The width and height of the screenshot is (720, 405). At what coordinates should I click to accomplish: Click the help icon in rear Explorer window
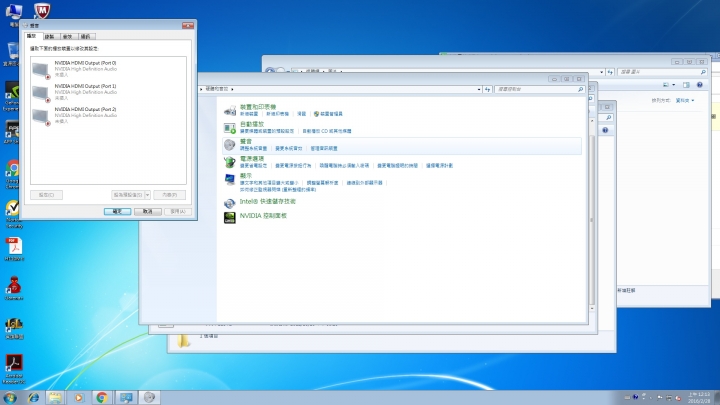700,85
